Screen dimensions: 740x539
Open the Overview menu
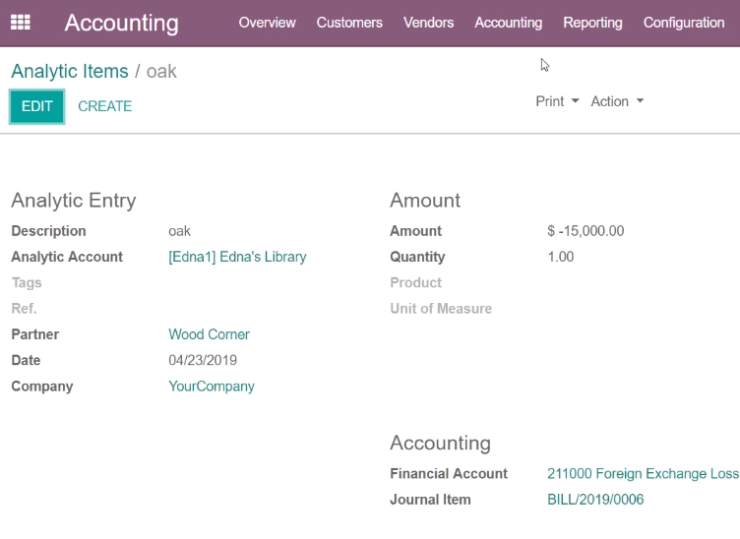[267, 23]
